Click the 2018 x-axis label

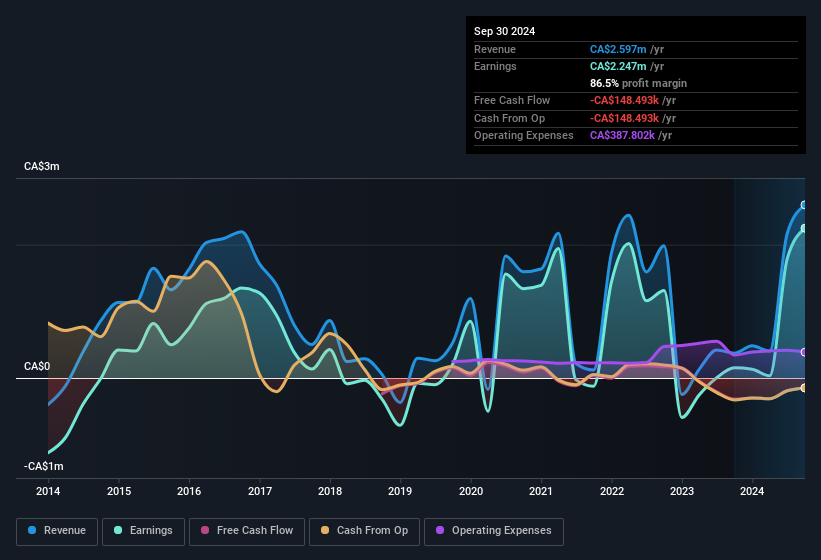[x=330, y=491]
